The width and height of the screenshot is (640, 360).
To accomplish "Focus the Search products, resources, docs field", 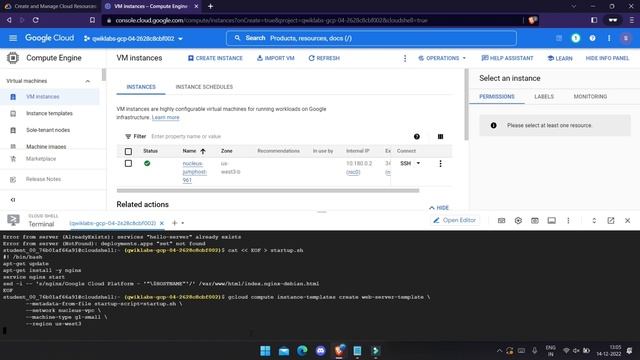I will [371, 38].
